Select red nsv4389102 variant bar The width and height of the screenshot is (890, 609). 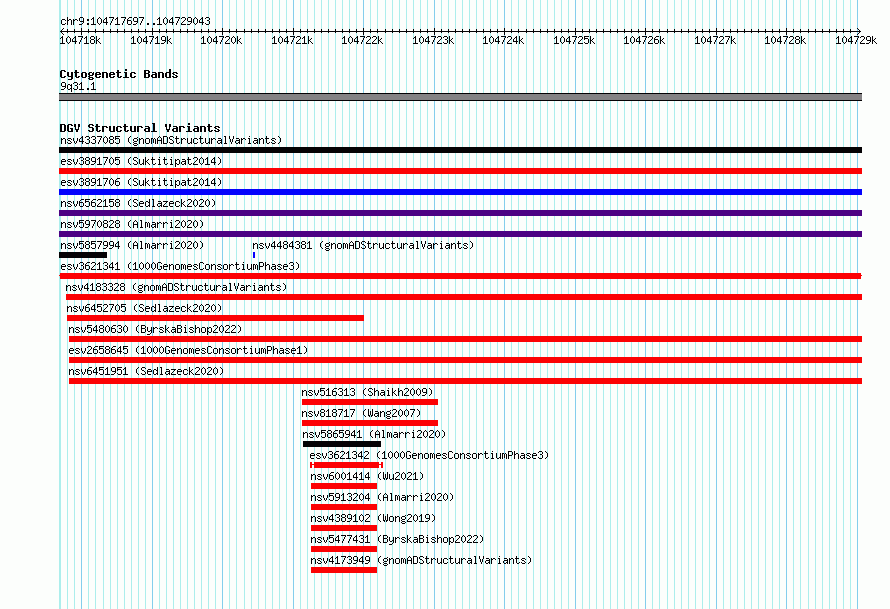click(344, 528)
